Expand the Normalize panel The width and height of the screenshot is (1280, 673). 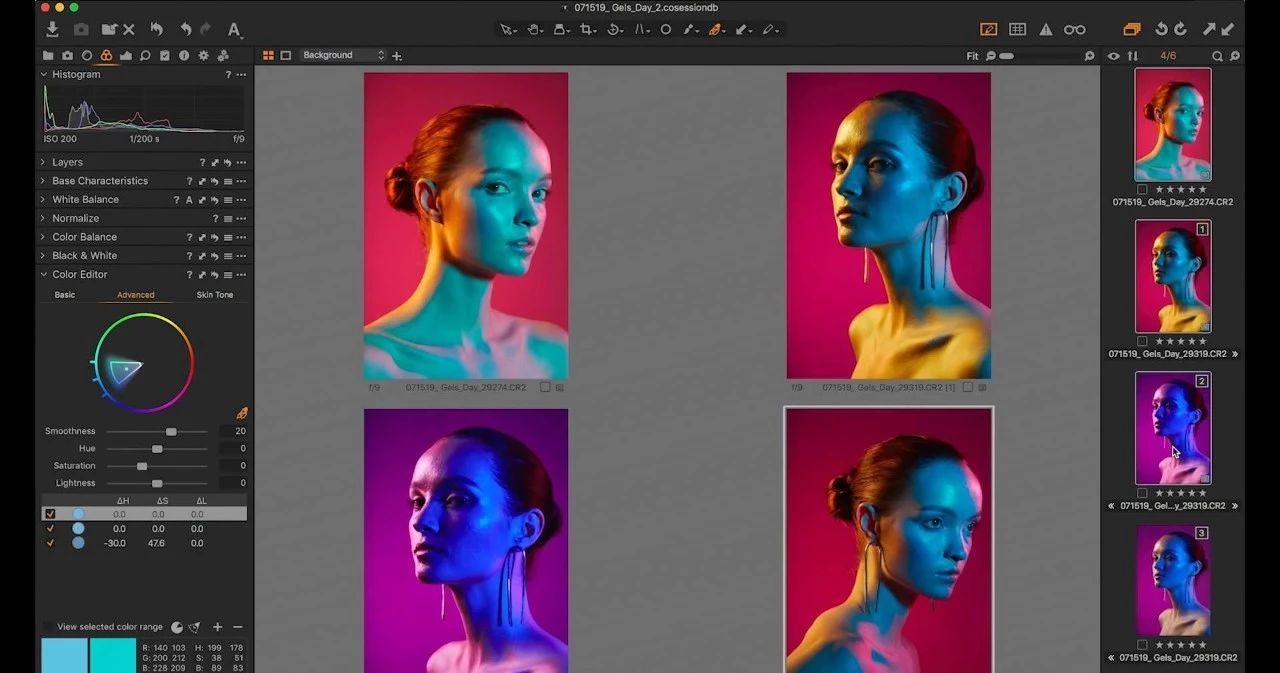point(43,218)
